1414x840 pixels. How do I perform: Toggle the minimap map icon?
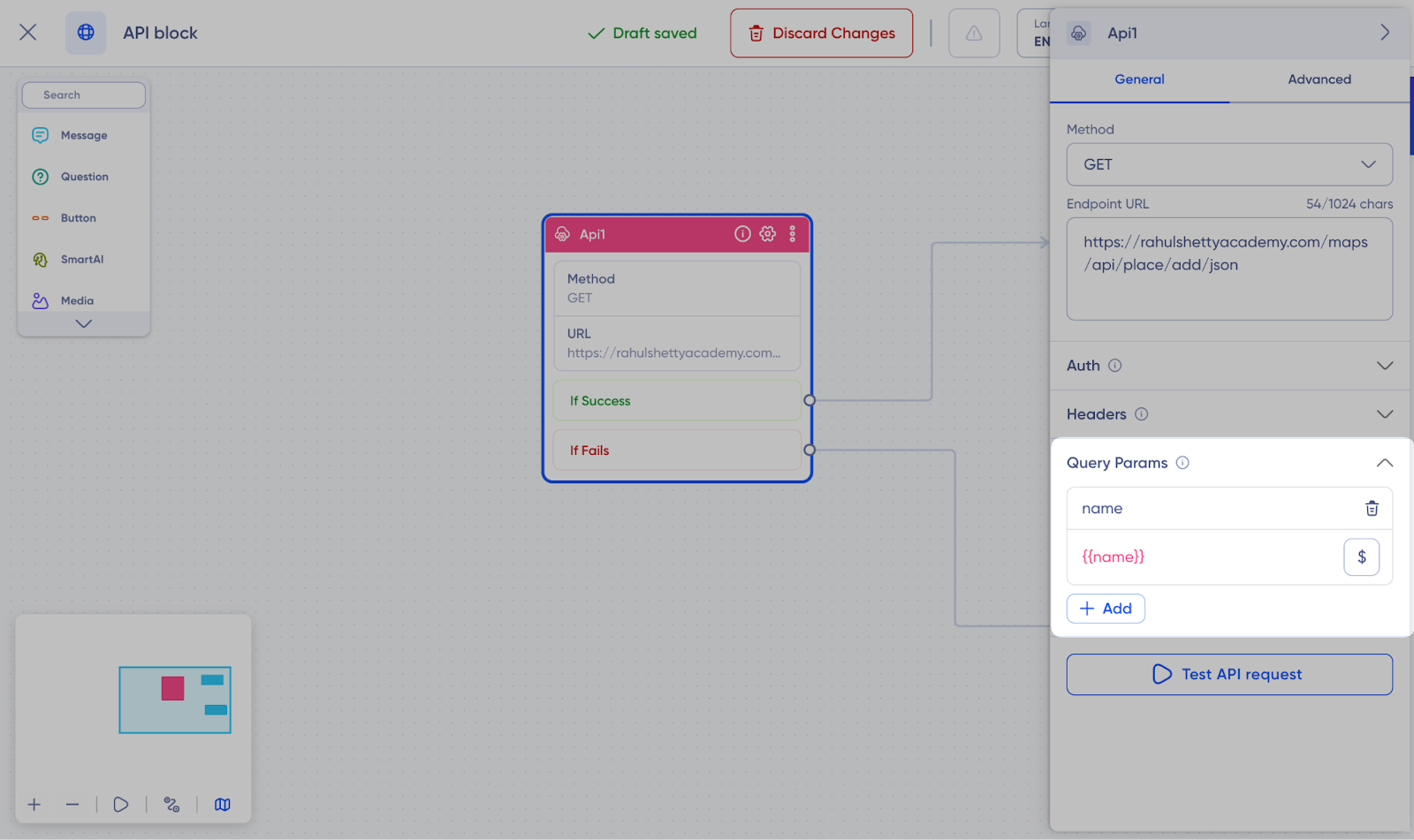point(223,805)
